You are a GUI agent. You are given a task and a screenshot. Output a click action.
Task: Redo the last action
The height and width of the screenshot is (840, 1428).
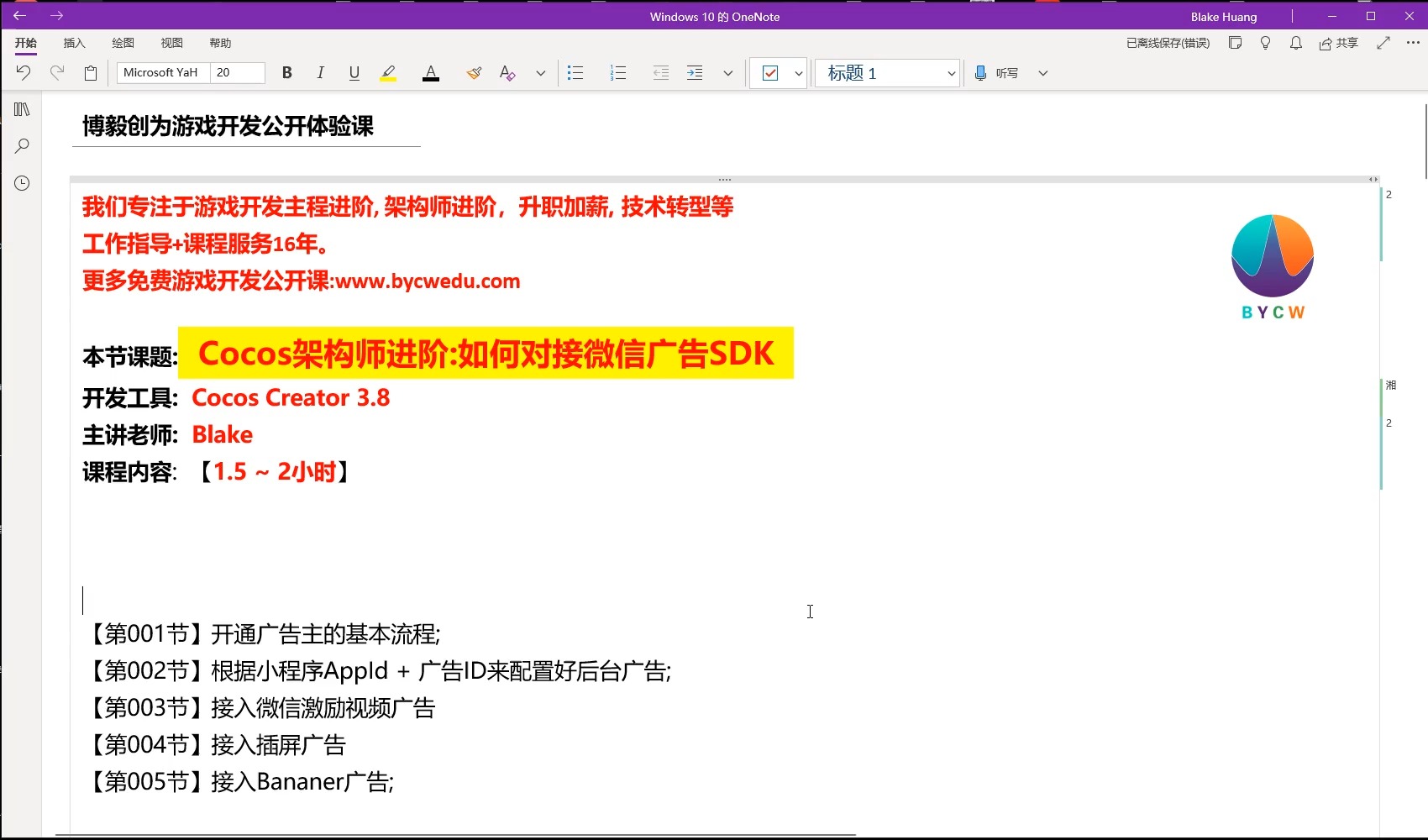tap(57, 73)
